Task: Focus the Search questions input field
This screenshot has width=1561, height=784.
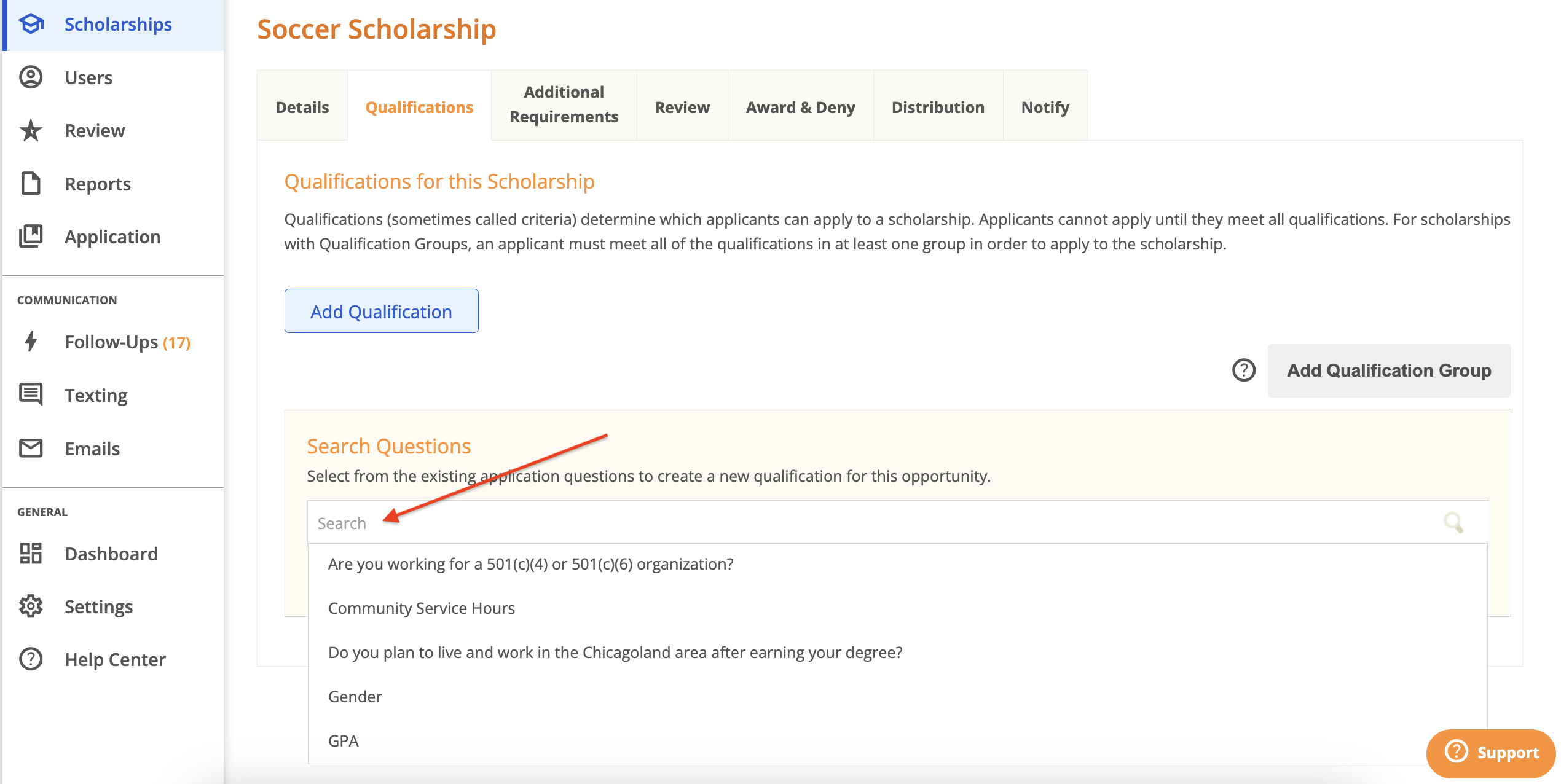Action: point(860,523)
